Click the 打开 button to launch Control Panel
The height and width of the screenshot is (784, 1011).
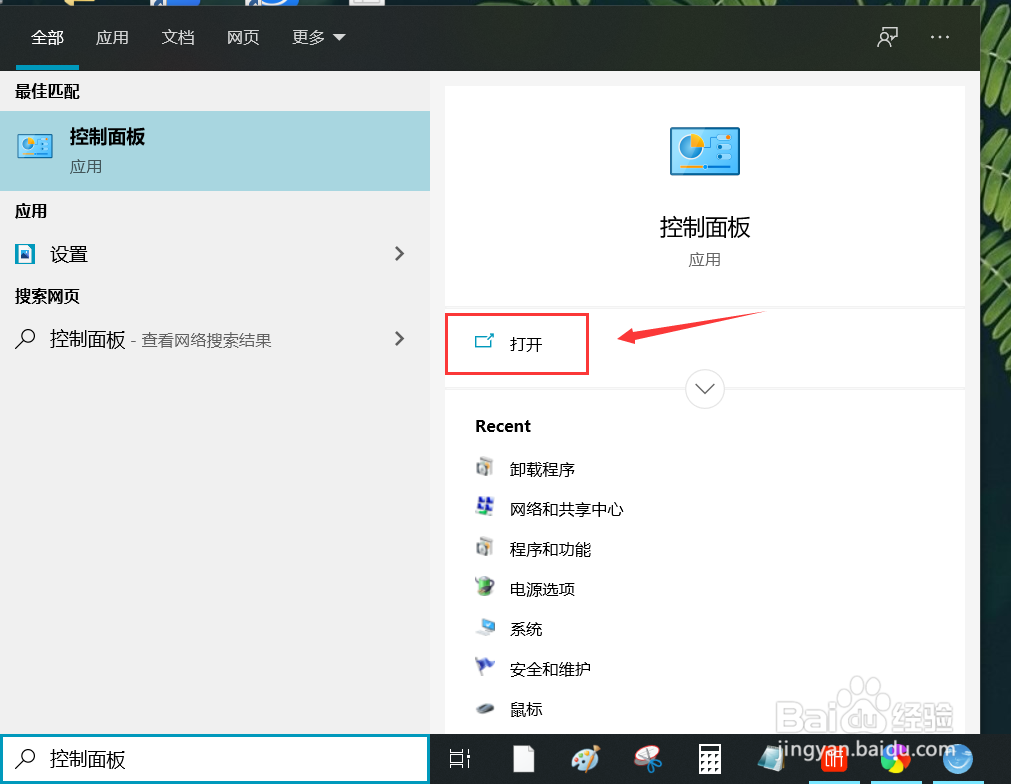[516, 343]
